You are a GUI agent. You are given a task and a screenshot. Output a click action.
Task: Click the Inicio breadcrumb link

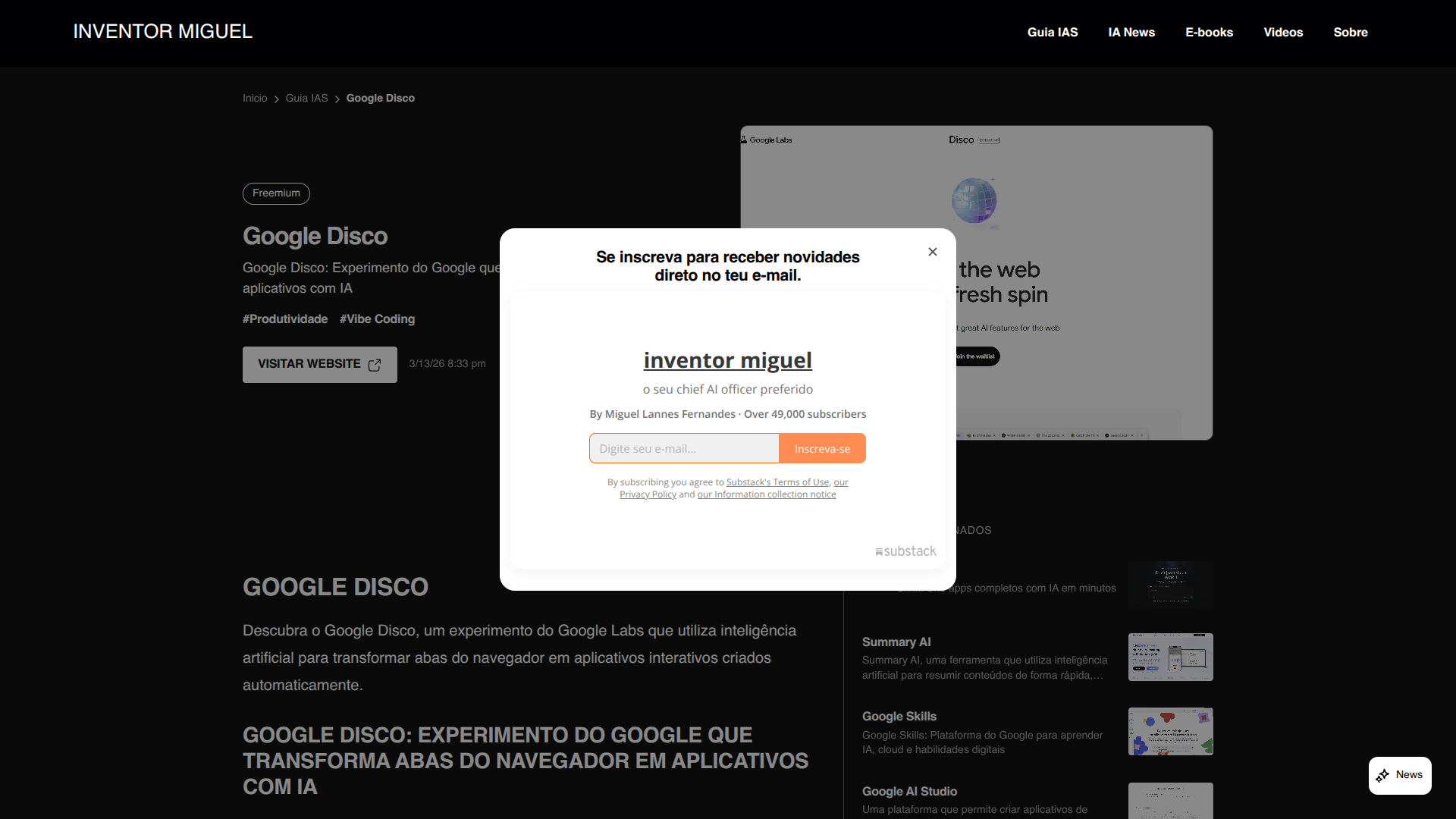point(255,98)
